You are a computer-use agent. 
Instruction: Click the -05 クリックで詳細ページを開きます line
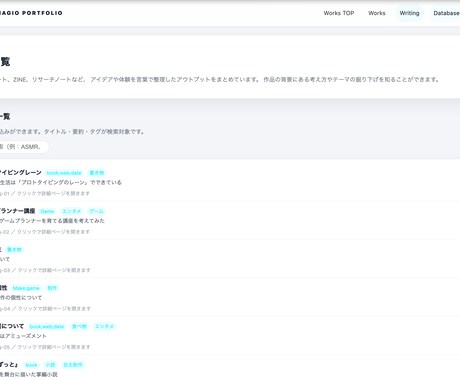pos(45,347)
